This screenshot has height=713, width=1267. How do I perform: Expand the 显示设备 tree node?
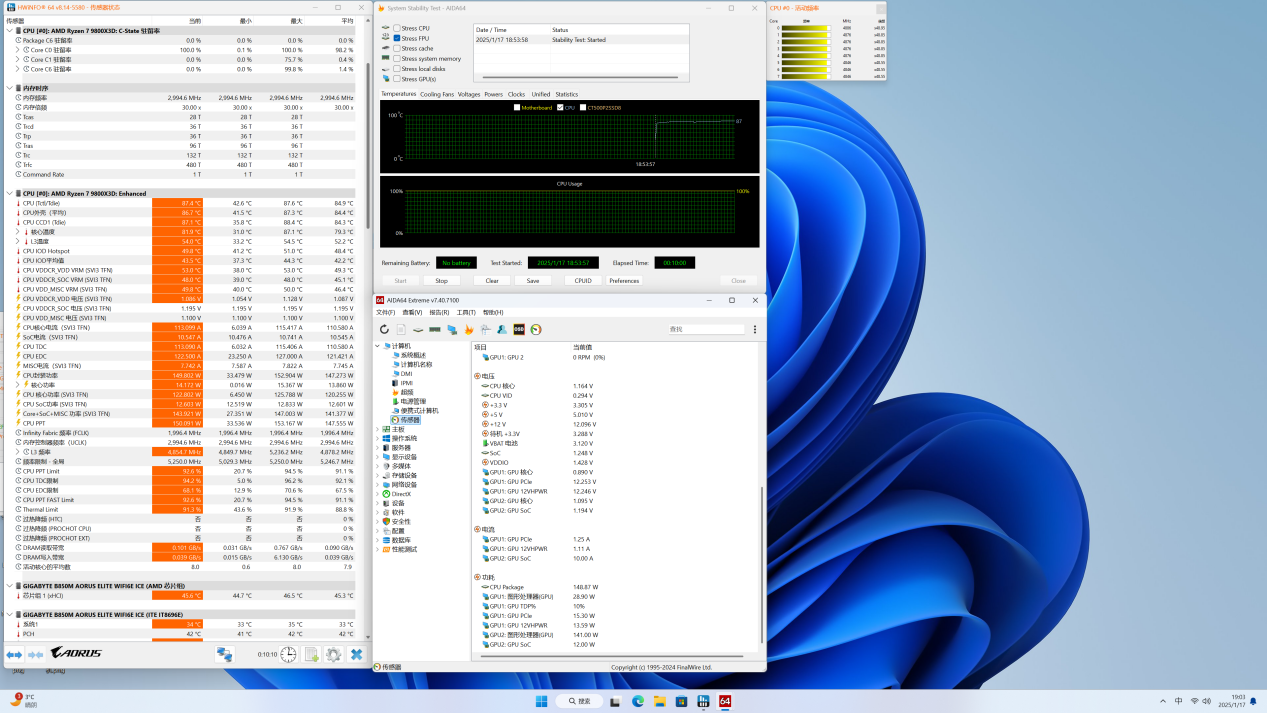tap(378, 456)
